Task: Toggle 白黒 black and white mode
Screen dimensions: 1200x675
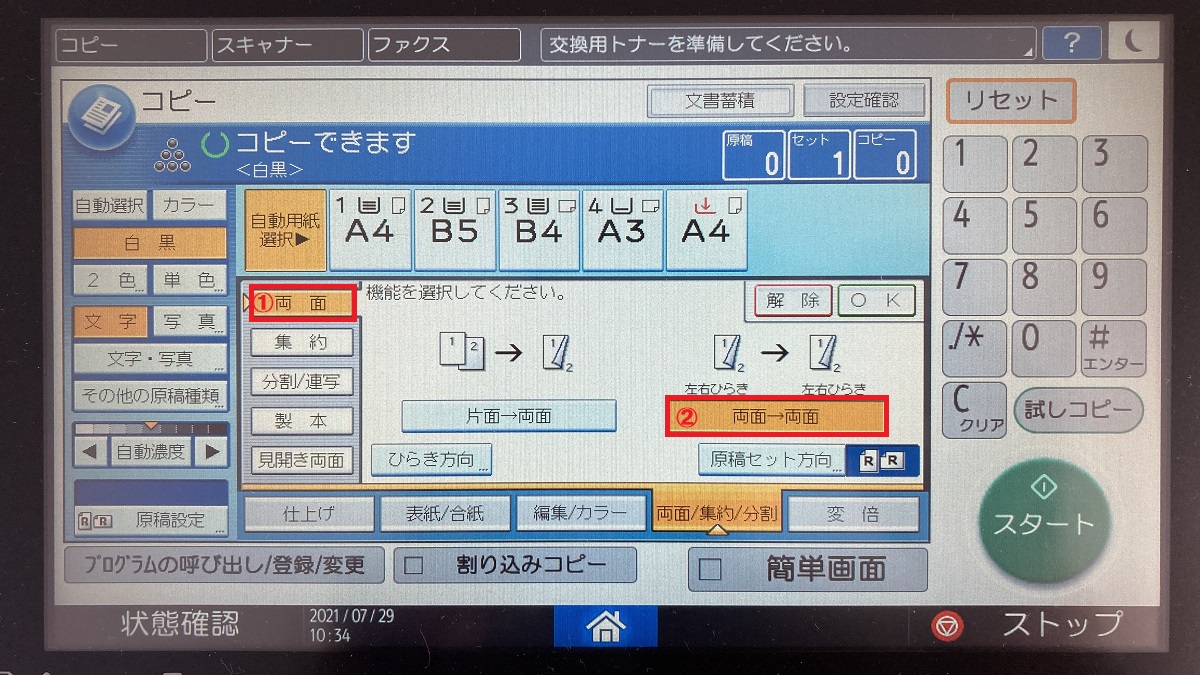Action: [x=150, y=243]
